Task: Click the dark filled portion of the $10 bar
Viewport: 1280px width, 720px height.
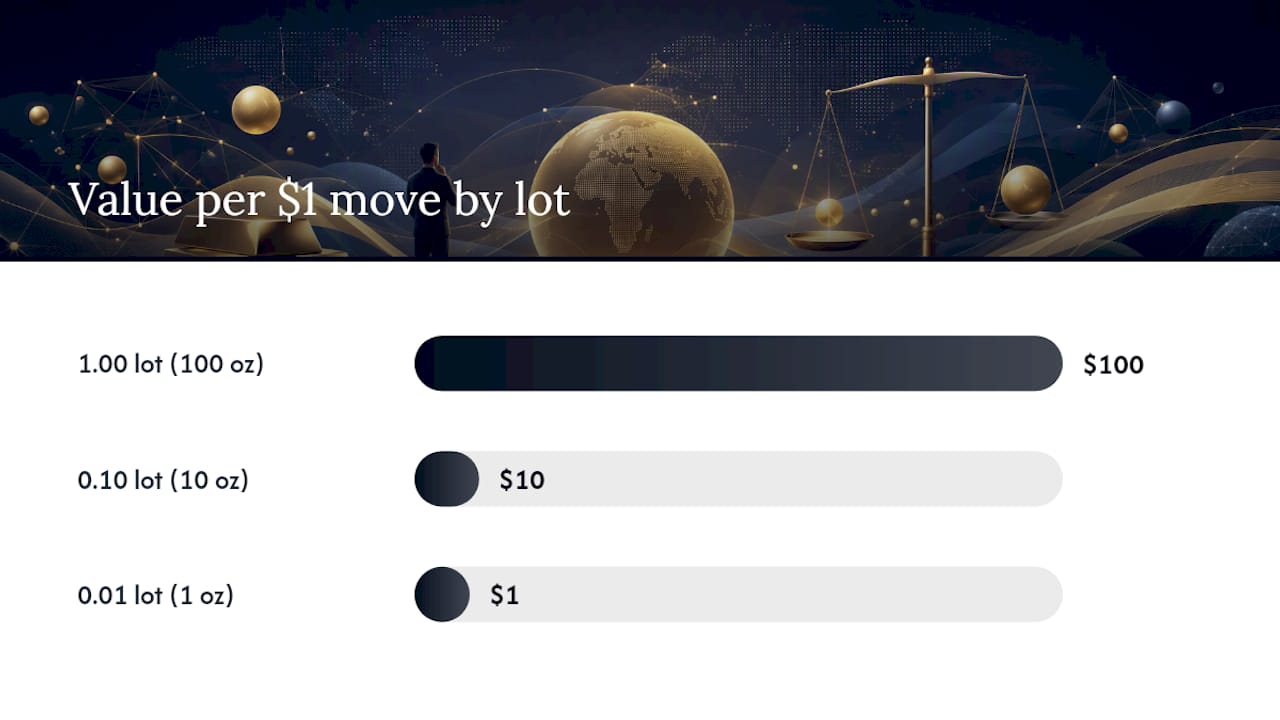Action: [x=447, y=479]
